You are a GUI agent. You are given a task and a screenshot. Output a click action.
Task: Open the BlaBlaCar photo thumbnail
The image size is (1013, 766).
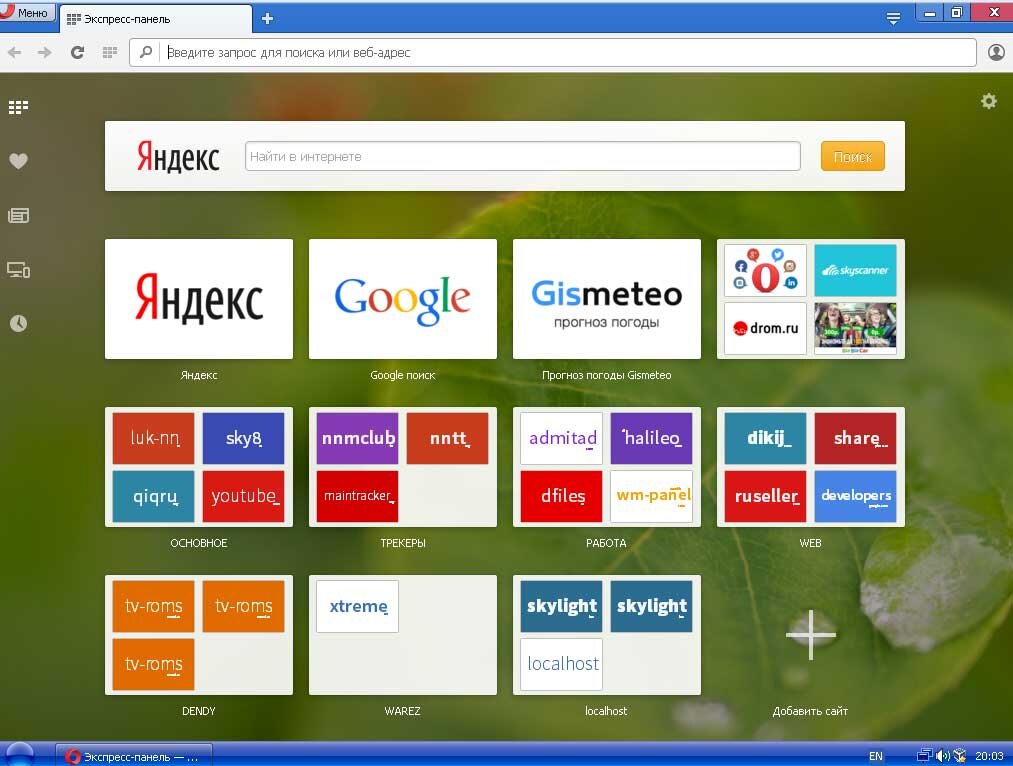point(855,328)
